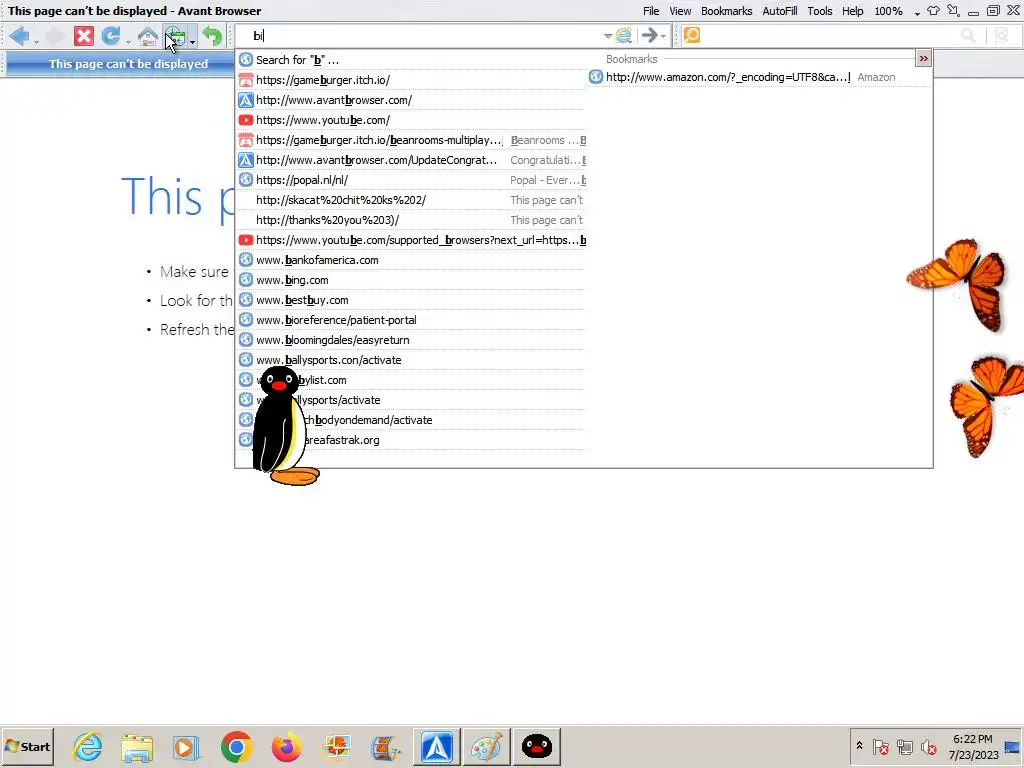Open the Go button dropdown arrow

(664, 36)
